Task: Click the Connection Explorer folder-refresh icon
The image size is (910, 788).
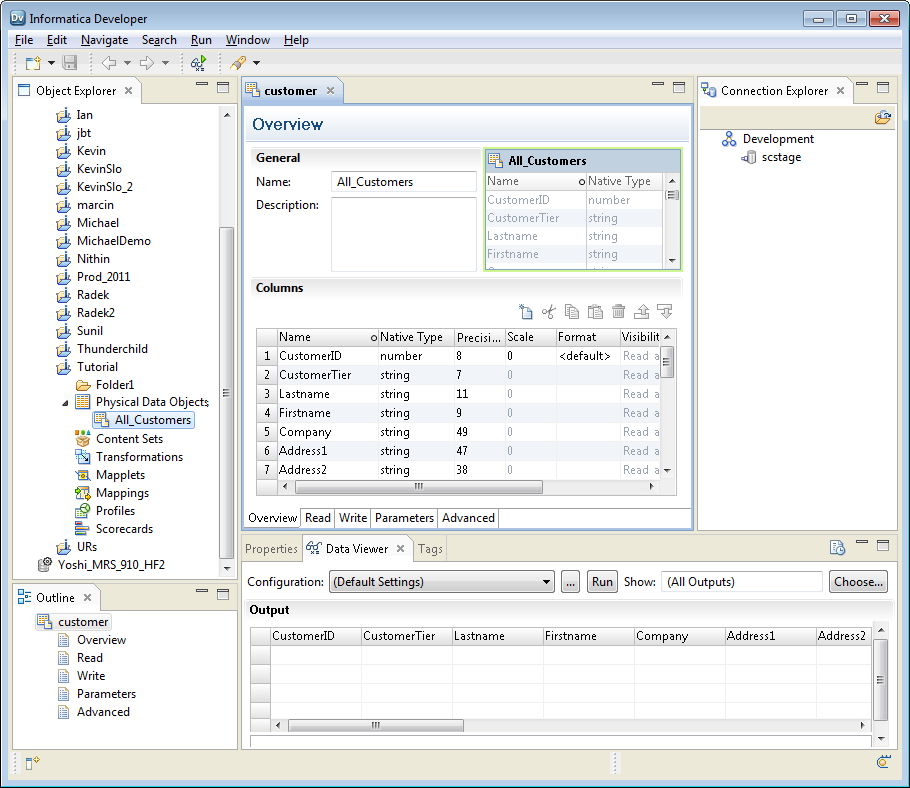Action: 883,118
